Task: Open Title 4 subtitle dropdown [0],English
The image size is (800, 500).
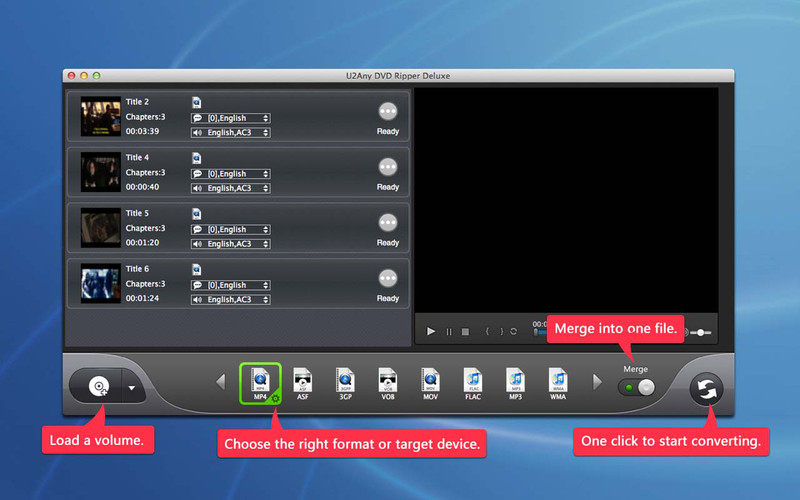Action: [231, 173]
